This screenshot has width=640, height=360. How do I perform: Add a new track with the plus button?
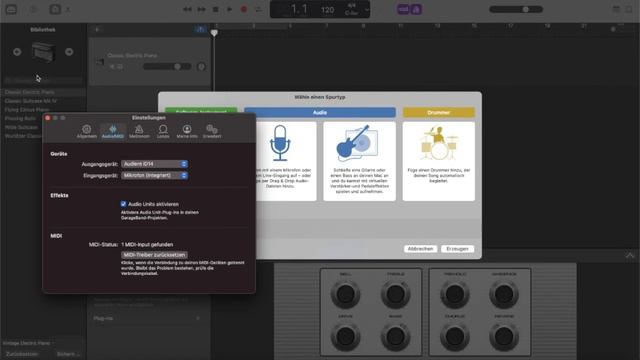pyautogui.click(x=97, y=29)
